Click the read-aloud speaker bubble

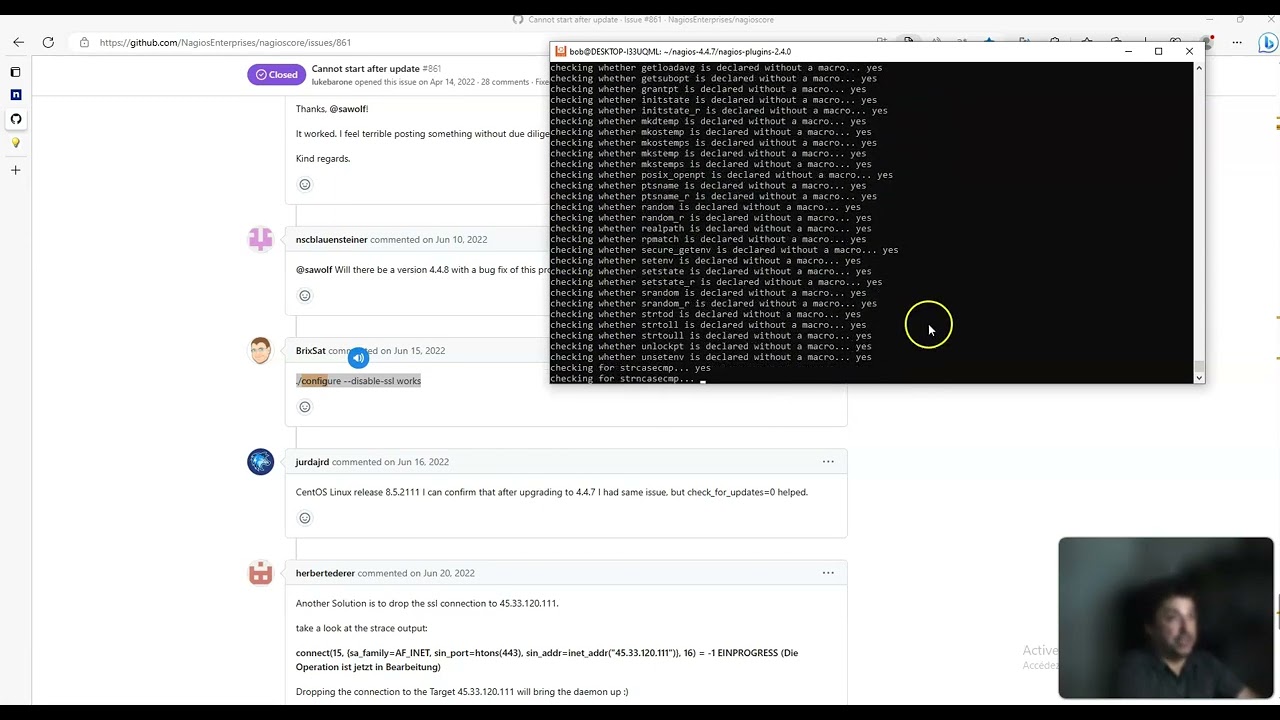(x=358, y=358)
